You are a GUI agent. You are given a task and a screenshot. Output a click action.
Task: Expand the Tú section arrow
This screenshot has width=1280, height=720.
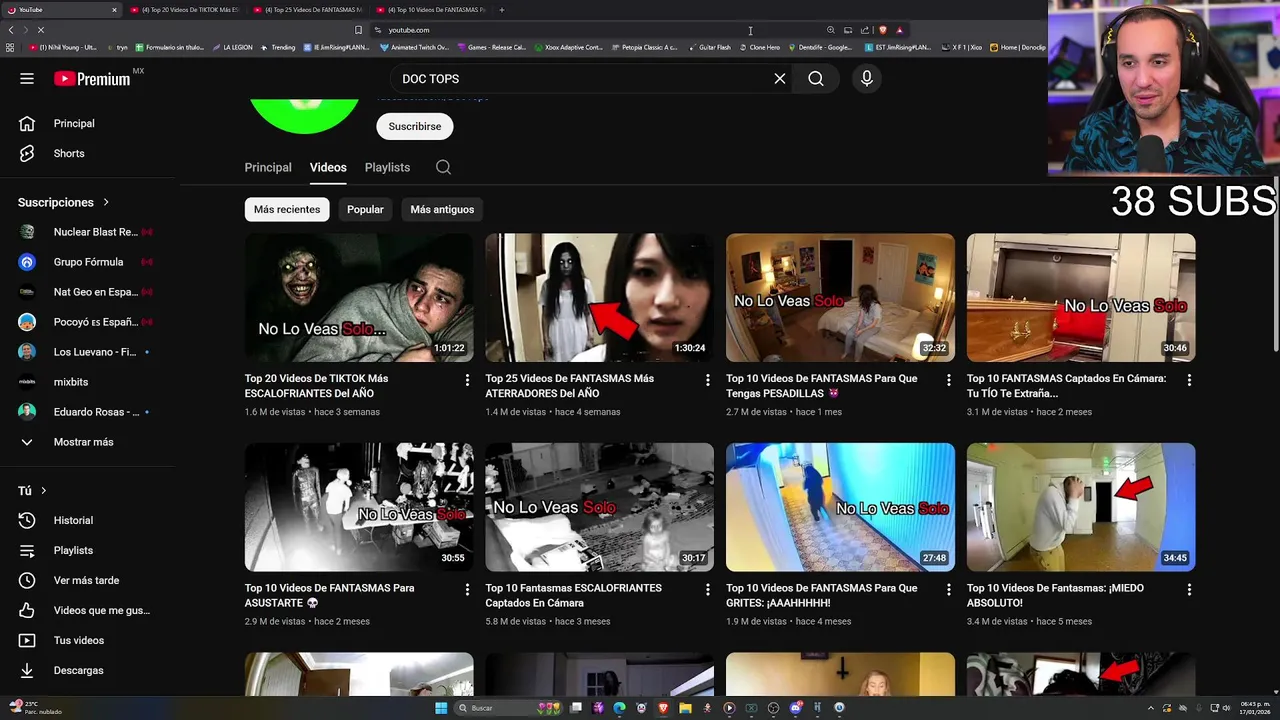(x=43, y=490)
